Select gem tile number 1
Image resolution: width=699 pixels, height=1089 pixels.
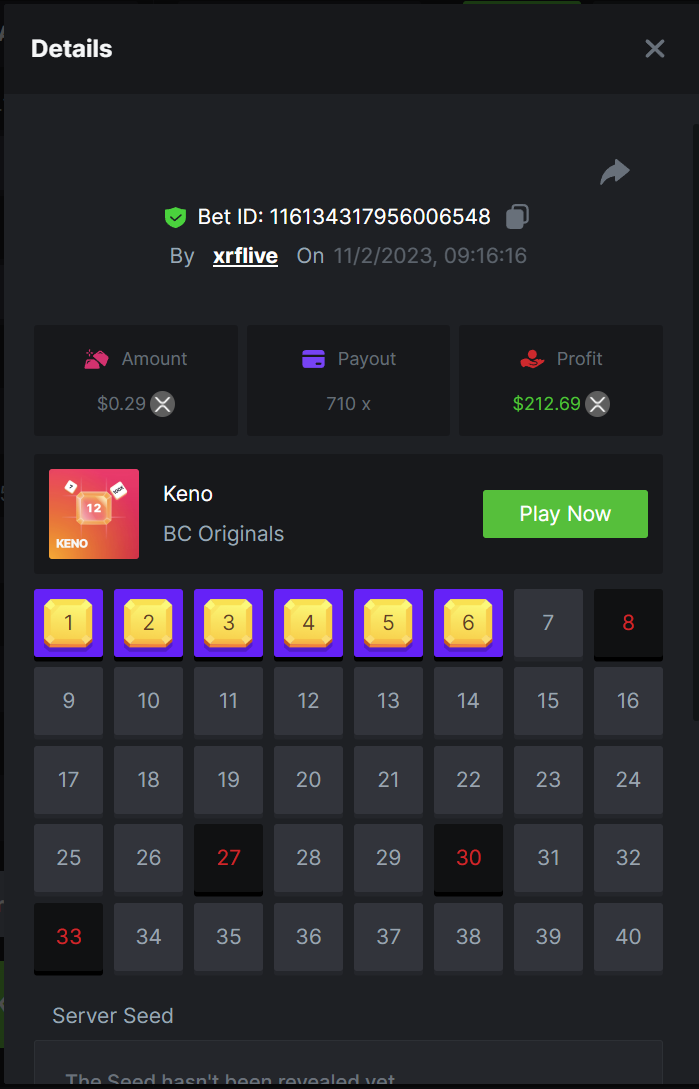click(68, 623)
